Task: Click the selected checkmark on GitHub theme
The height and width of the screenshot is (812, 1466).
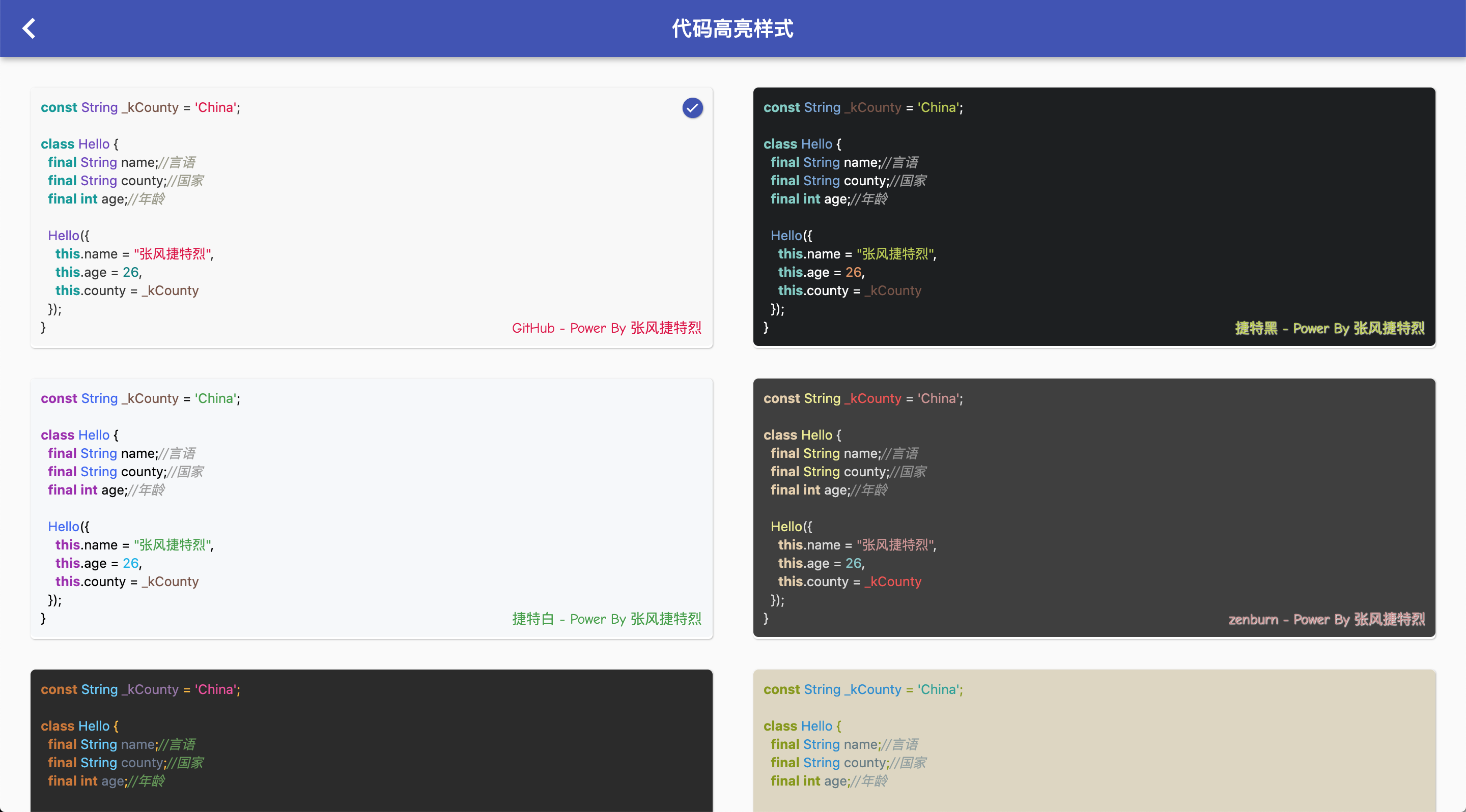Action: [x=692, y=108]
